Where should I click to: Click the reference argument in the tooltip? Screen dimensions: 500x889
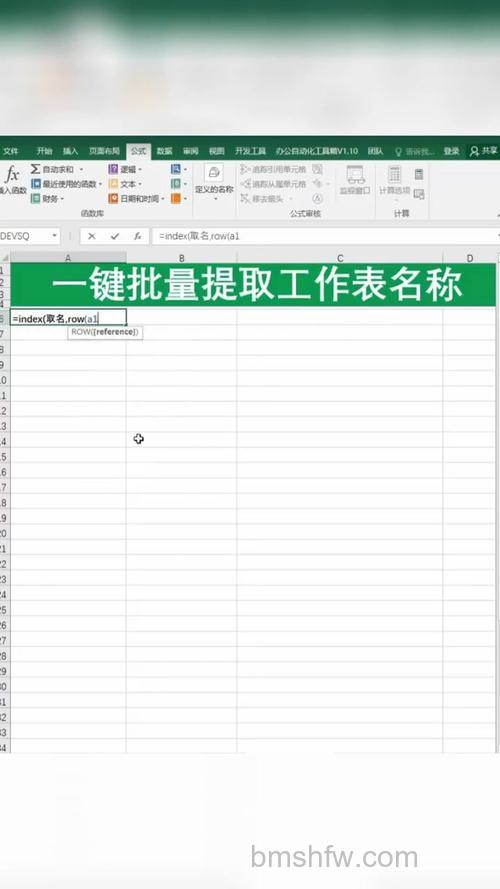(x=113, y=332)
